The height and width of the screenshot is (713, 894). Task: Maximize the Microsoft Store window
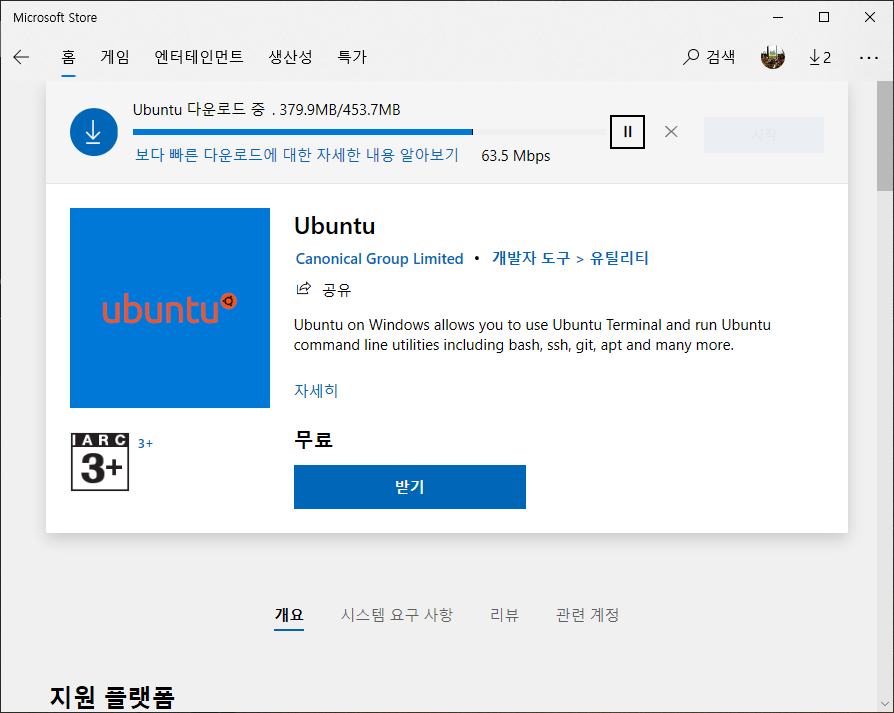824,17
